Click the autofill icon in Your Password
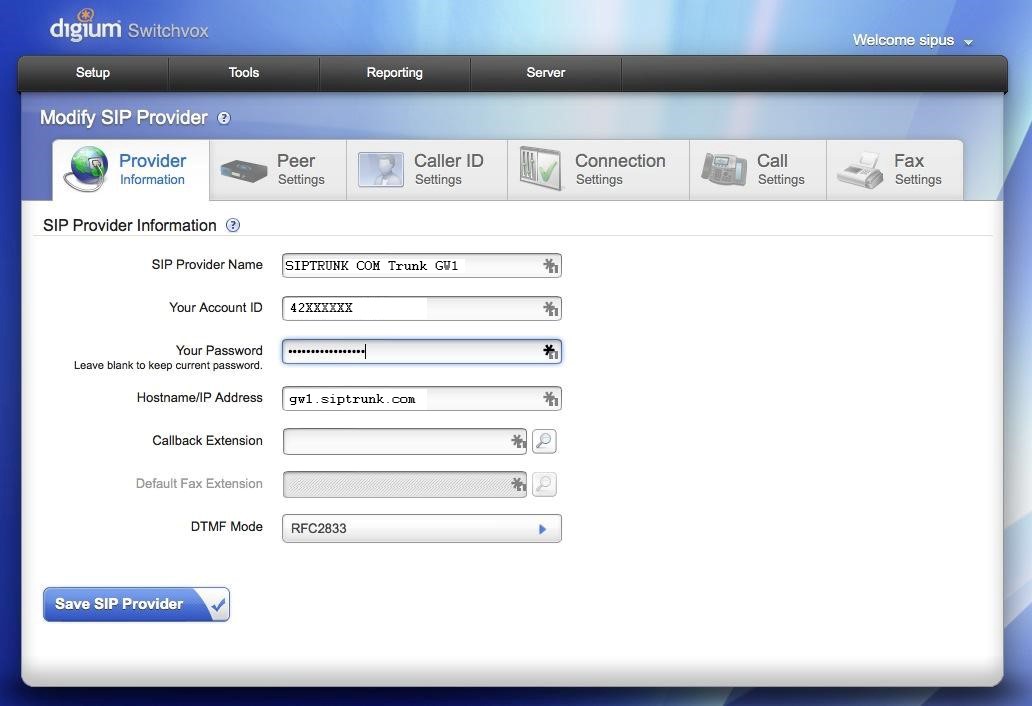 pos(550,351)
